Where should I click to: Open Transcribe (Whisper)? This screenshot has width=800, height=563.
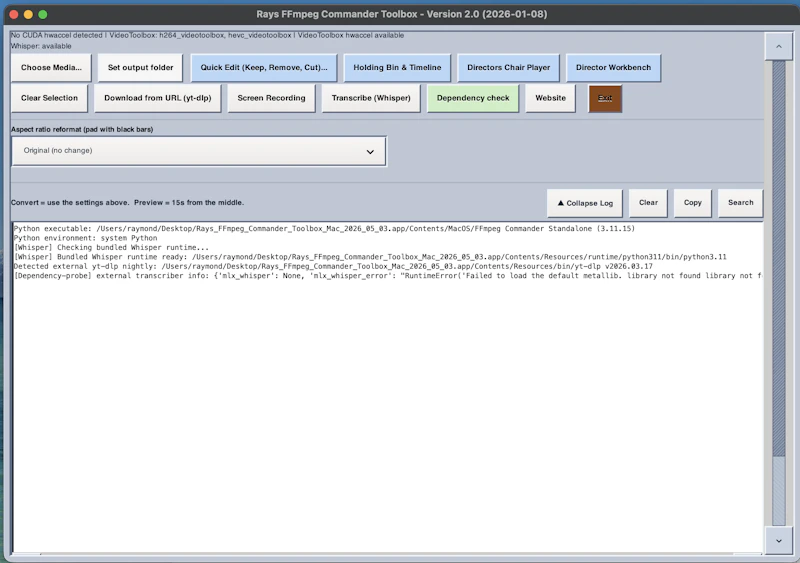[x=371, y=98]
